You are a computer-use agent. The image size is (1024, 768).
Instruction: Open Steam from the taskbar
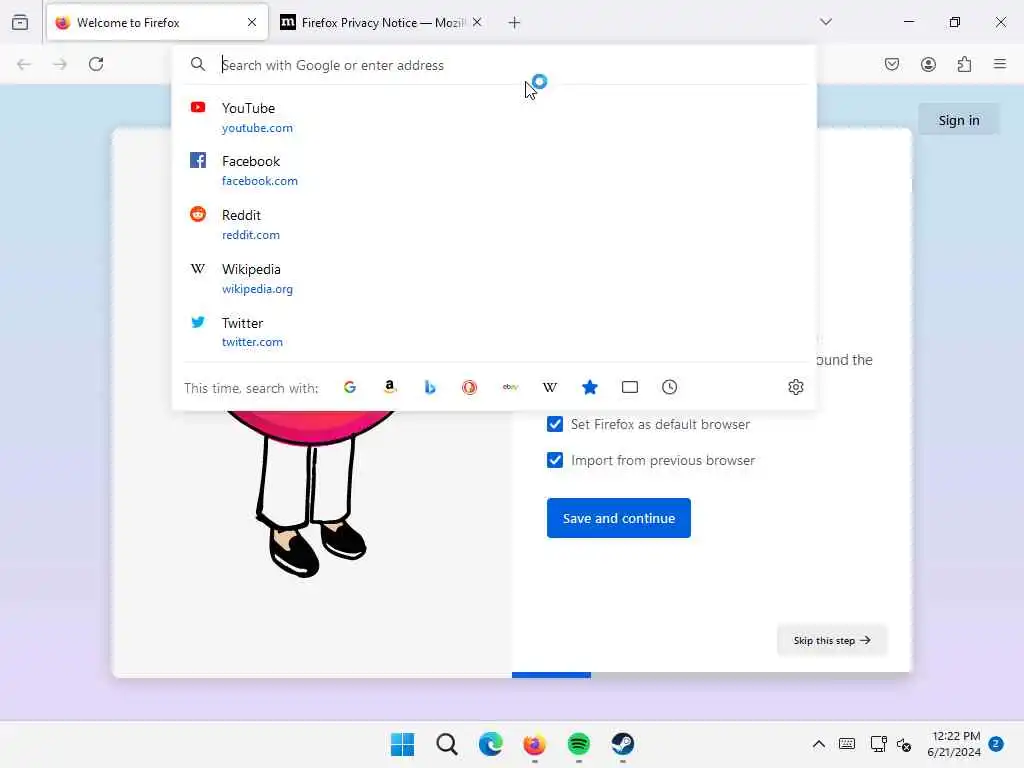click(623, 744)
